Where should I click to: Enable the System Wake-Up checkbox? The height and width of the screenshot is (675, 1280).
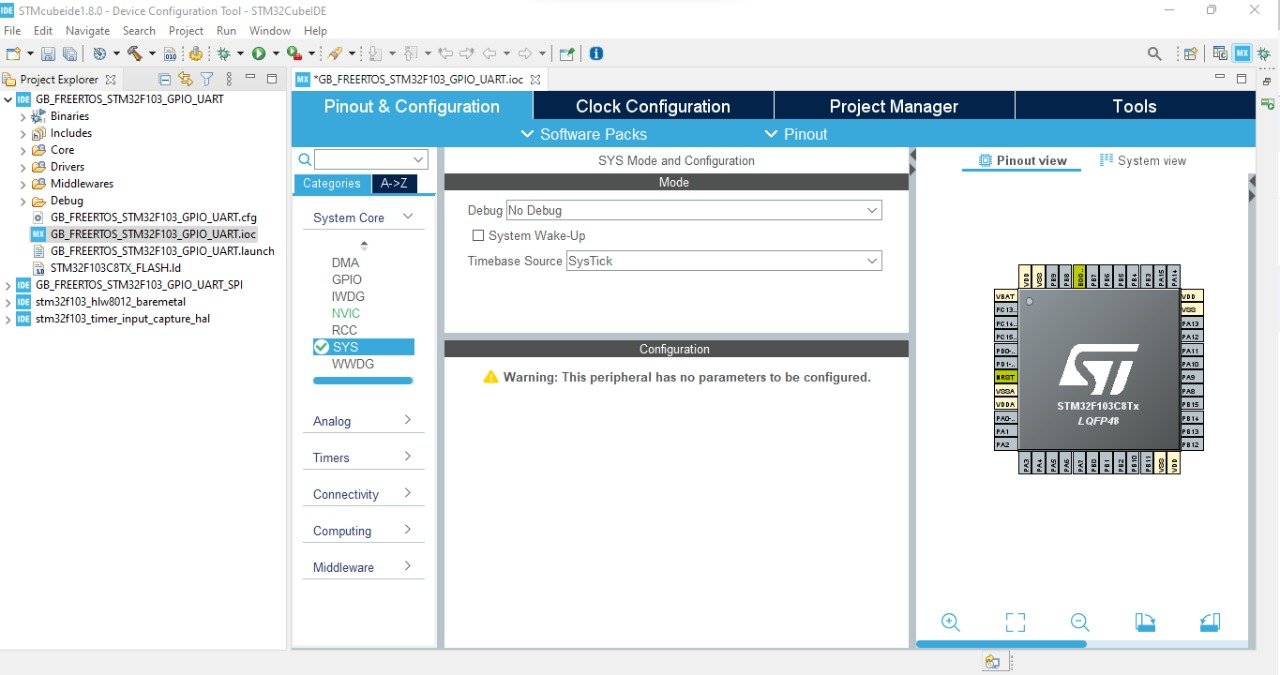coord(478,236)
